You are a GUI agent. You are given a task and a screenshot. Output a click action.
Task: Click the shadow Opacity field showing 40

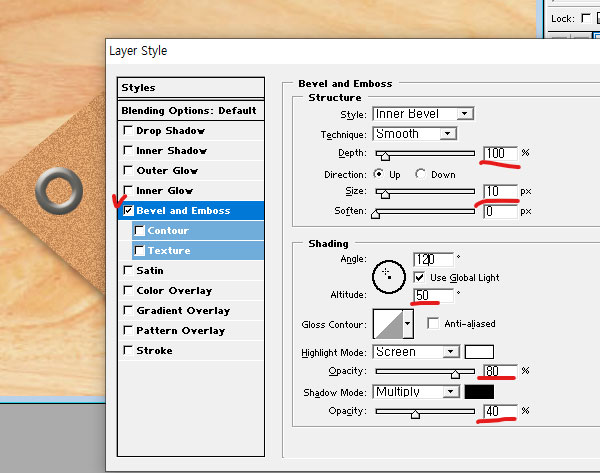(501, 411)
